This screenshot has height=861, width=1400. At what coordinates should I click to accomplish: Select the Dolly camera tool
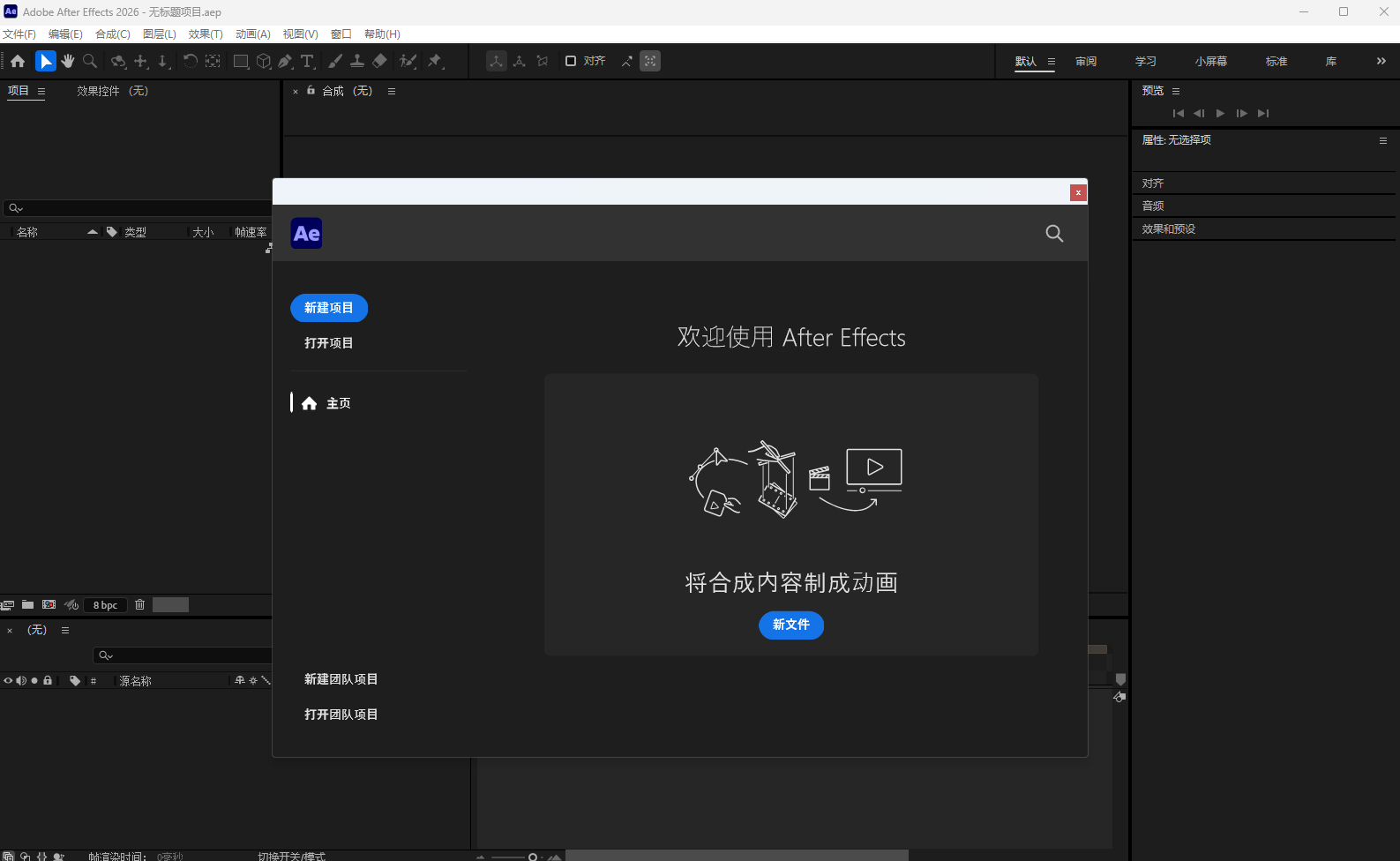(163, 61)
